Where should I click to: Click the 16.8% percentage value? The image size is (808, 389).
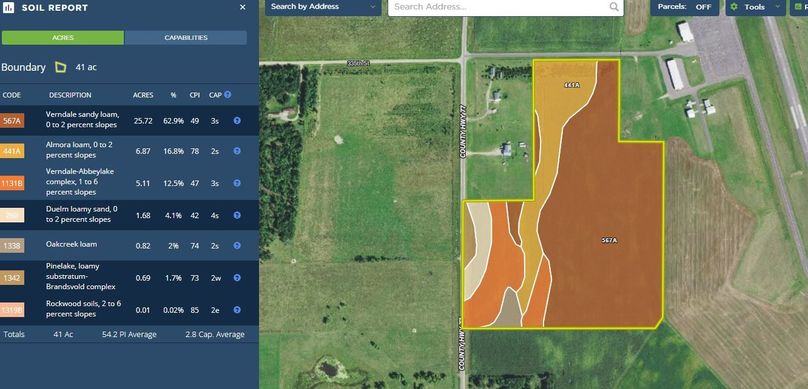[x=174, y=151]
